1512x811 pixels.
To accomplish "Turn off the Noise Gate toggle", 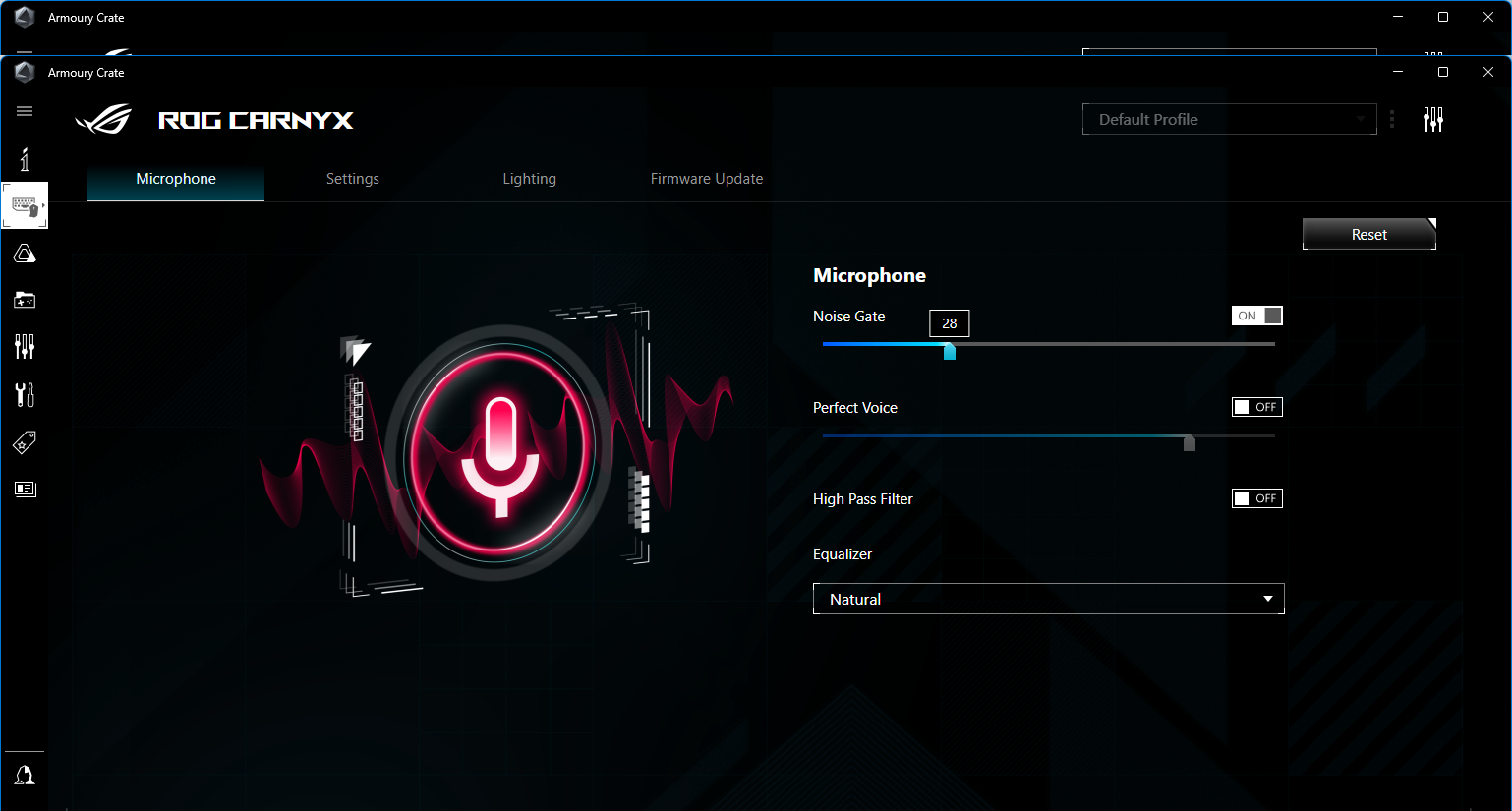I will (x=1257, y=316).
